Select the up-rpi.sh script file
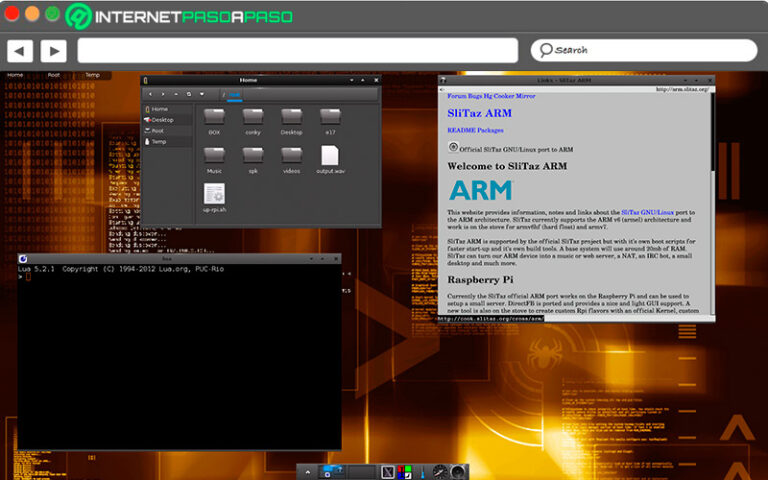768x480 pixels. tap(214, 197)
